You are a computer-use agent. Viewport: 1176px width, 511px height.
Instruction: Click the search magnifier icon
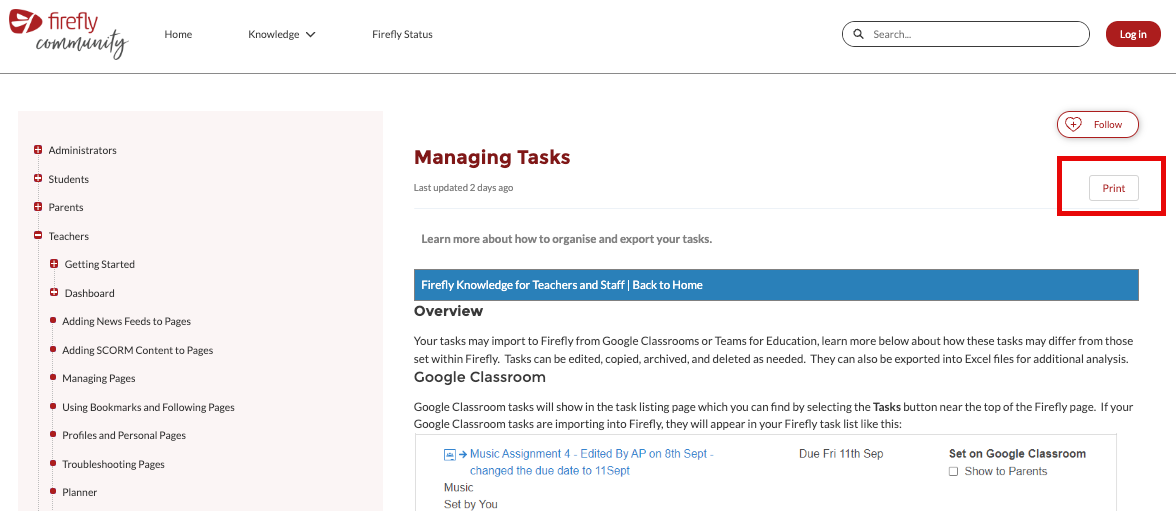point(858,34)
